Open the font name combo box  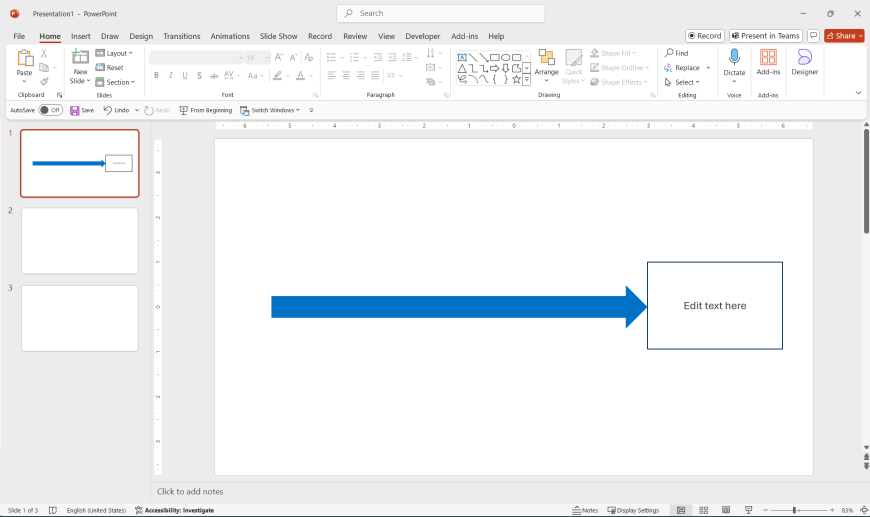click(x=196, y=57)
